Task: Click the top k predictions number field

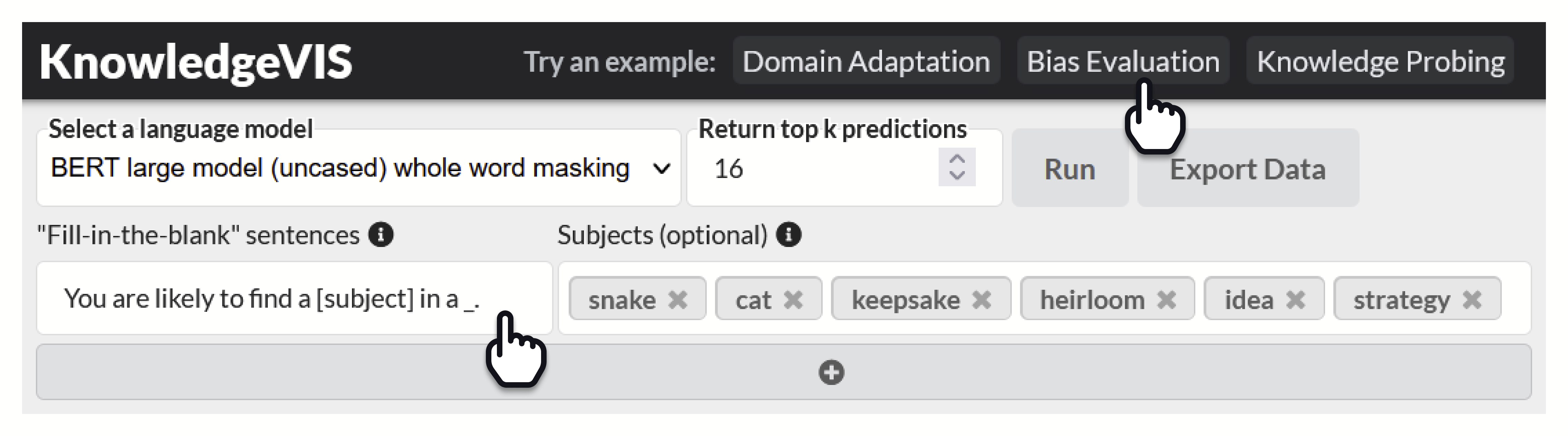Action: [816, 168]
